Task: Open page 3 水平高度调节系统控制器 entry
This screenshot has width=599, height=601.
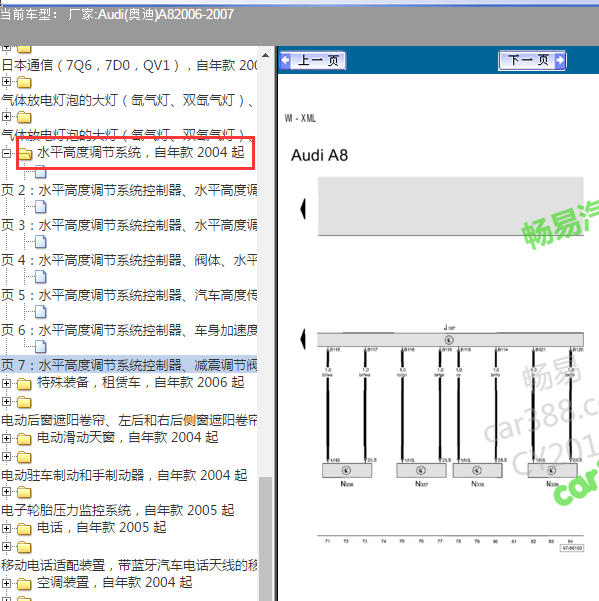Action: point(129,225)
